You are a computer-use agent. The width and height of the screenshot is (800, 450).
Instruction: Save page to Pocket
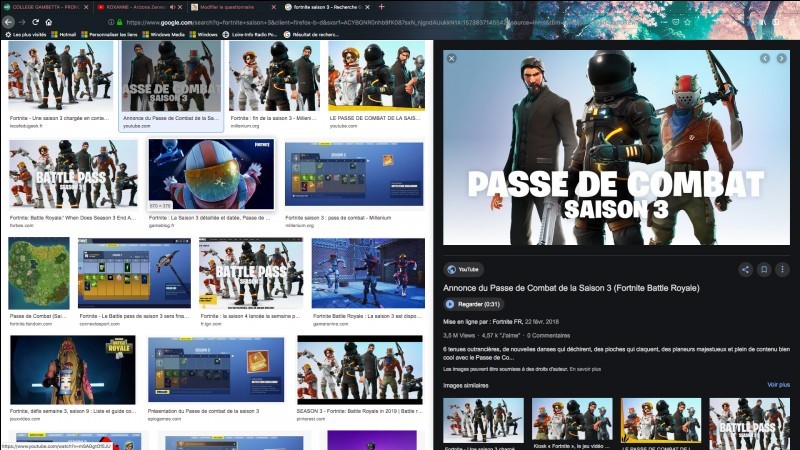(x=676, y=22)
